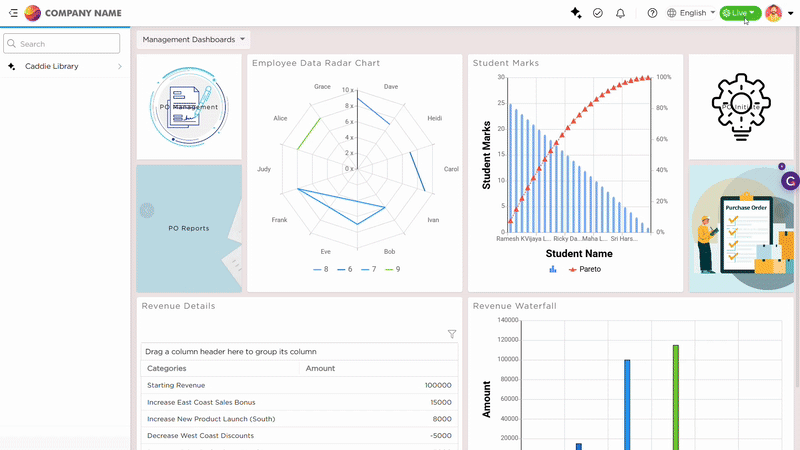The image size is (800, 450).
Task: Click the filter icon in Revenue Details
Action: point(452,334)
